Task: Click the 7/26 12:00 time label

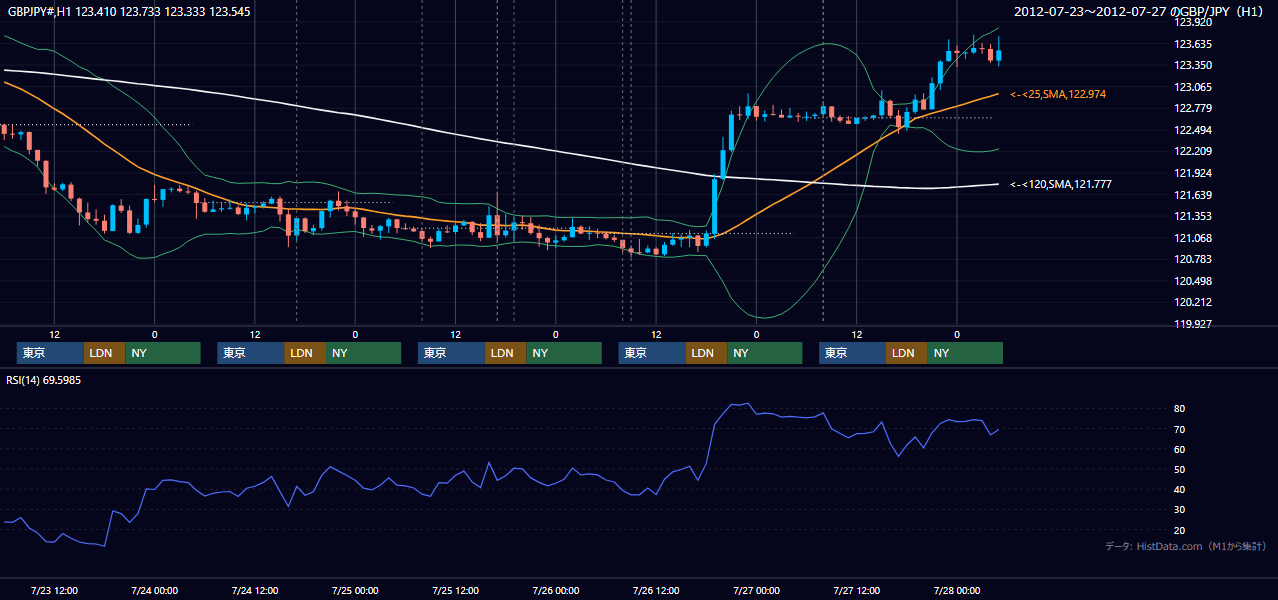Action: (x=656, y=590)
